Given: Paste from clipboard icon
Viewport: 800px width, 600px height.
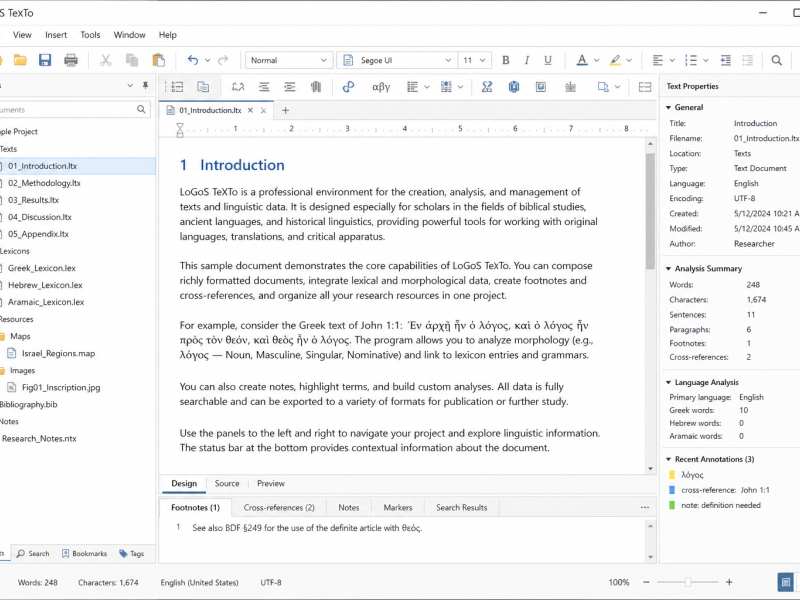Looking at the screenshot, I should [x=159, y=60].
